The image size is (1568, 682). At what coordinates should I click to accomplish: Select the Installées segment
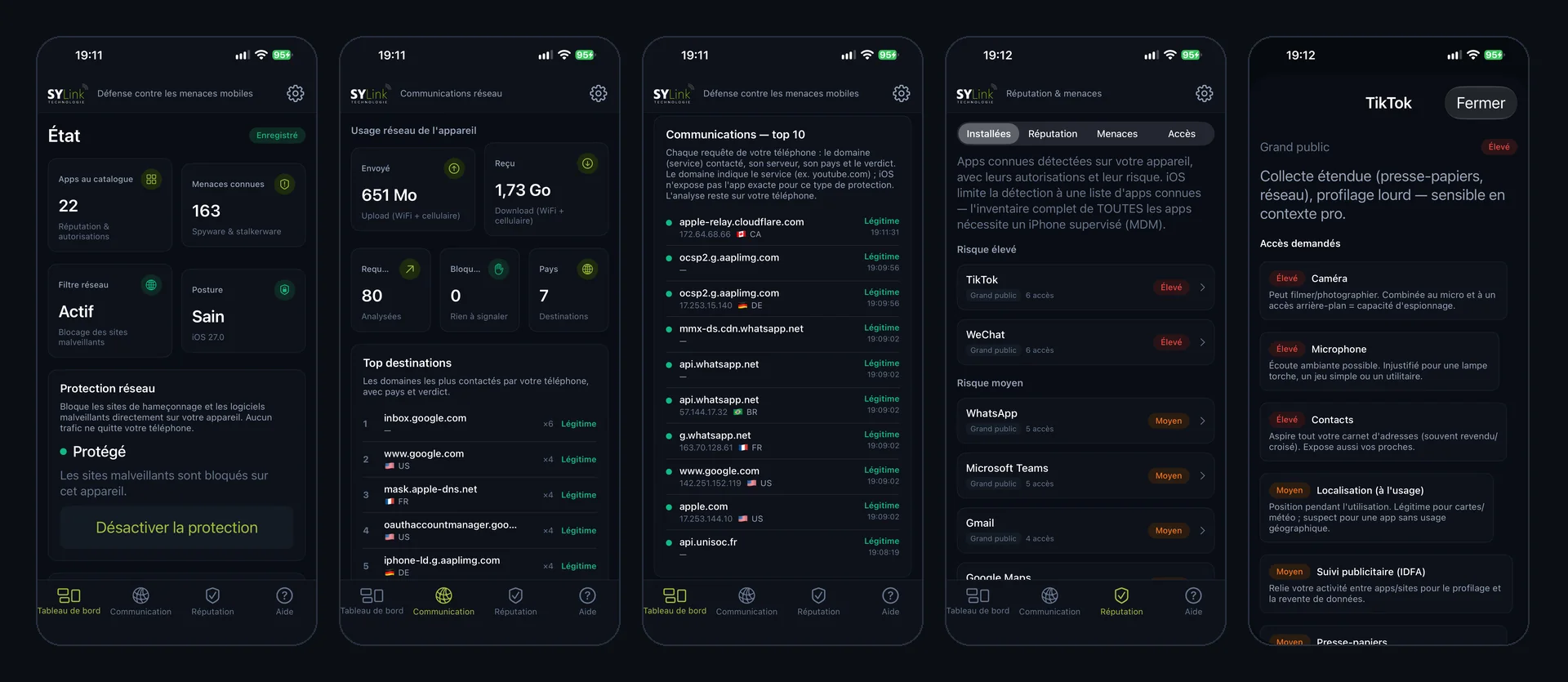click(x=988, y=134)
